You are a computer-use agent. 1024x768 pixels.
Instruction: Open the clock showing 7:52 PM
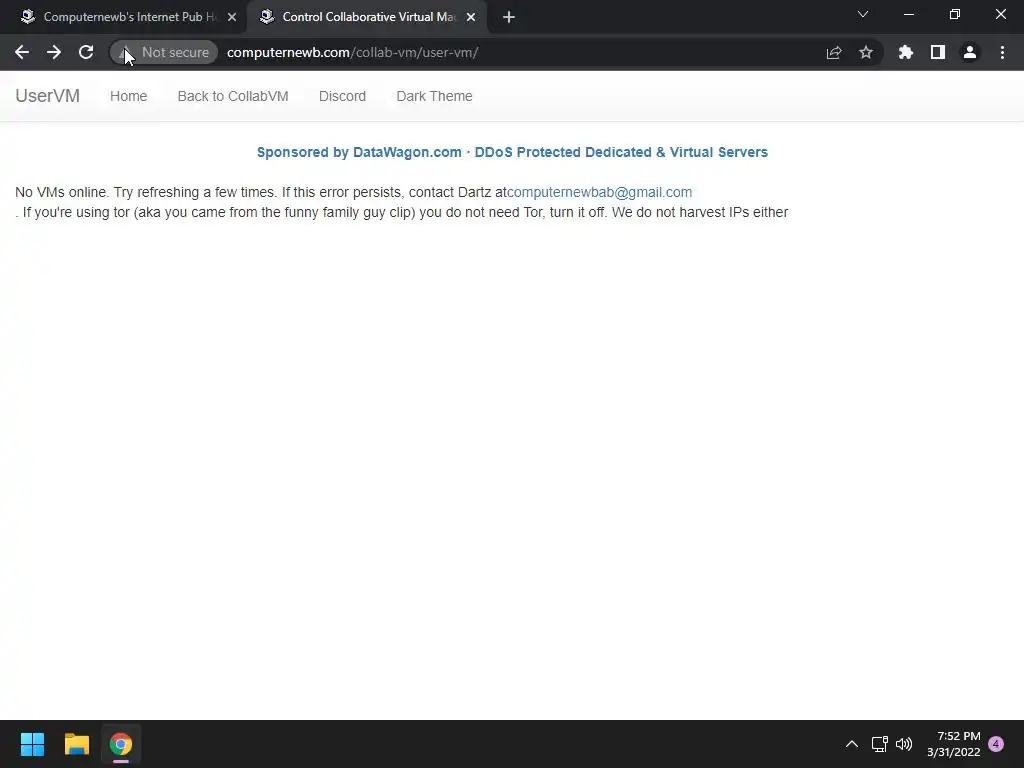coord(953,744)
